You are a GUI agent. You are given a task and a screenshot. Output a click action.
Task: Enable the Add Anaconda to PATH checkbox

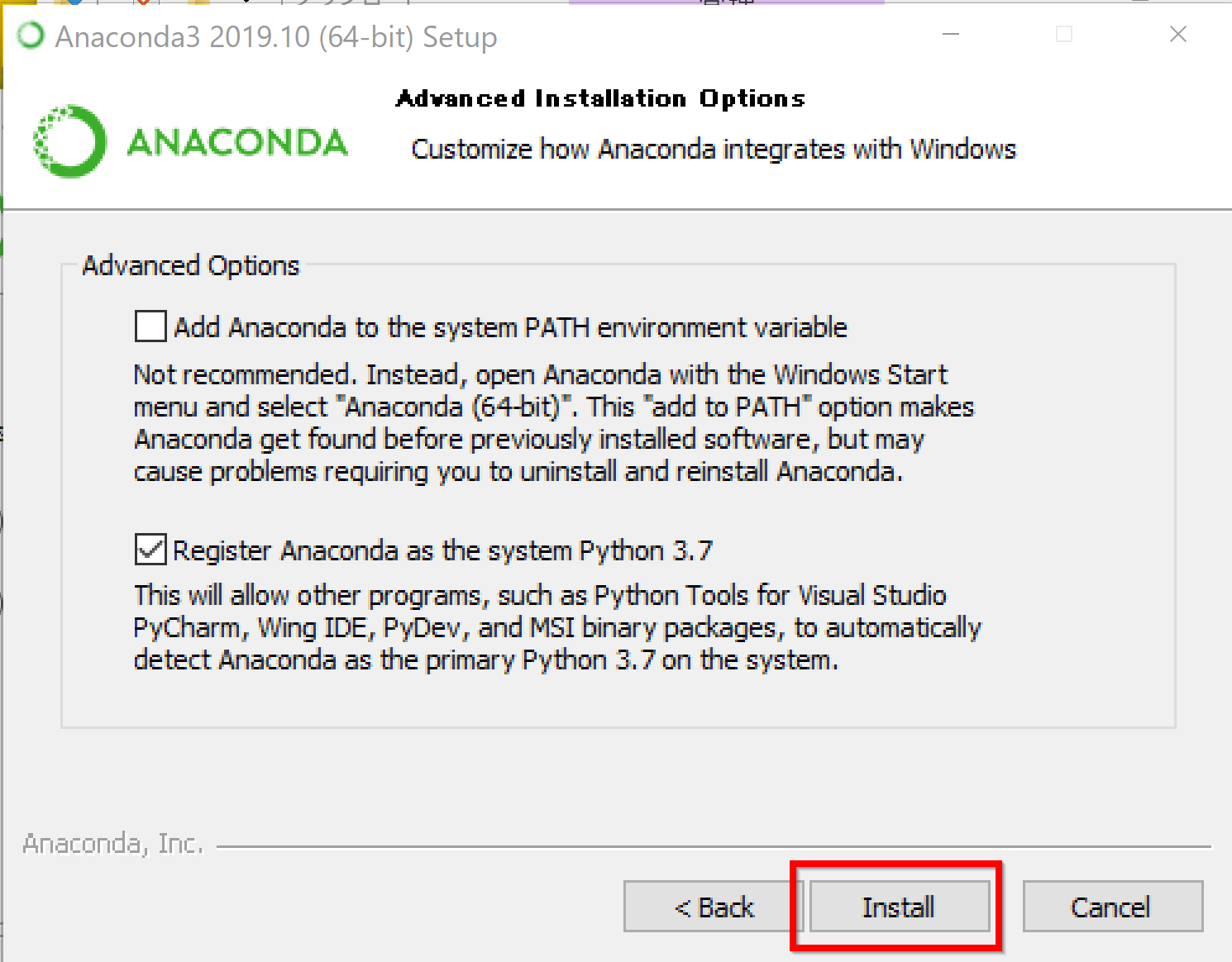point(150,326)
